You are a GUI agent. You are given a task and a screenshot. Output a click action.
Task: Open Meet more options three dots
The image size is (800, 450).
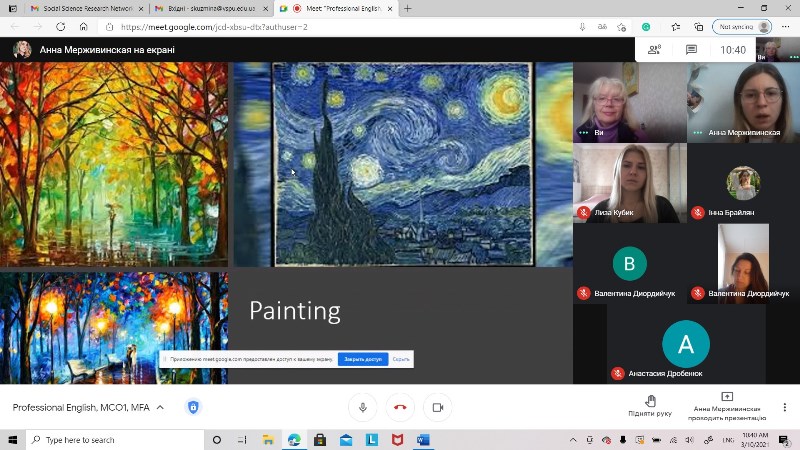[x=785, y=407]
